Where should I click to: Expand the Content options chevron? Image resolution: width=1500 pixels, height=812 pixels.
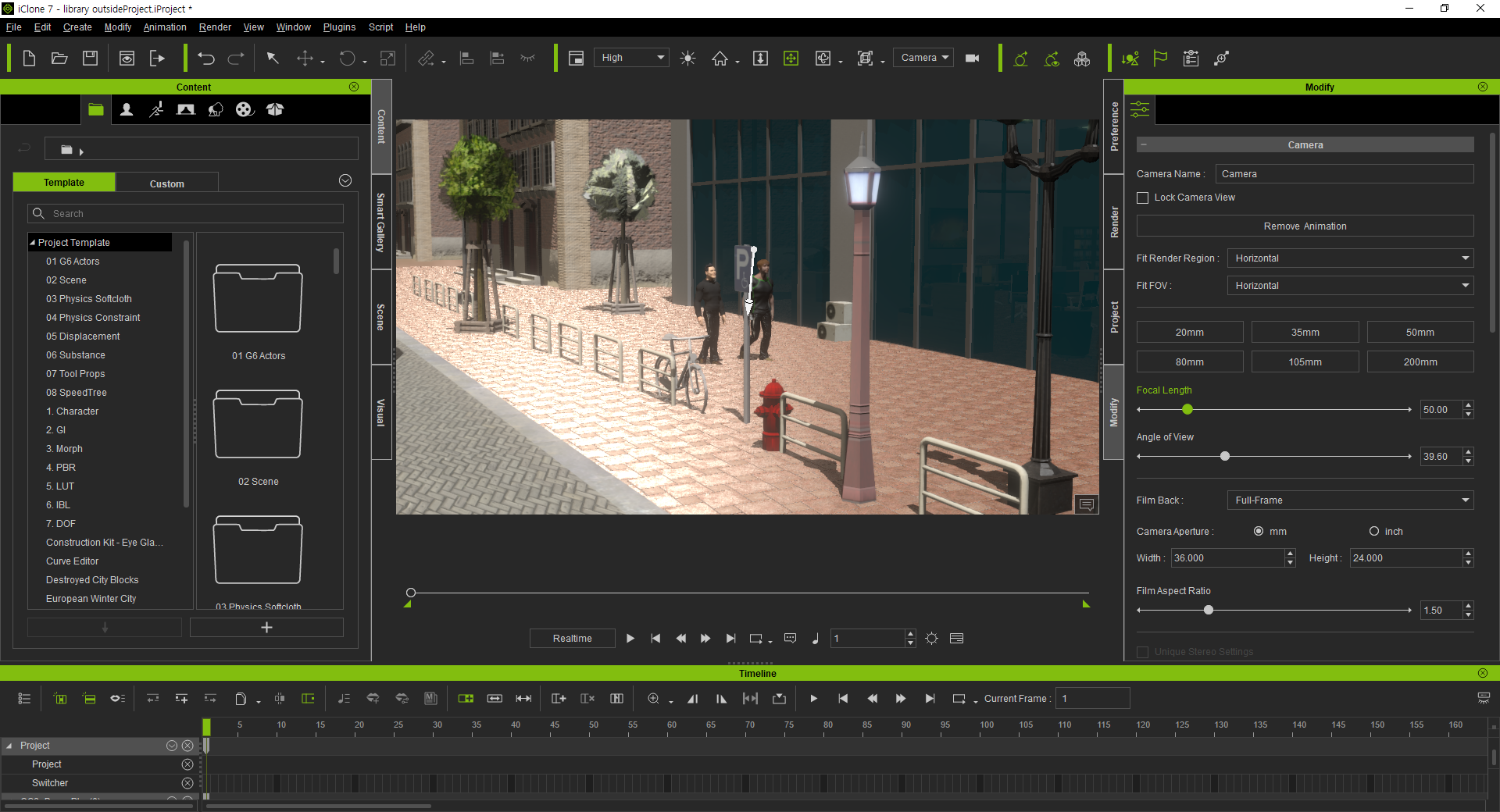tap(345, 180)
